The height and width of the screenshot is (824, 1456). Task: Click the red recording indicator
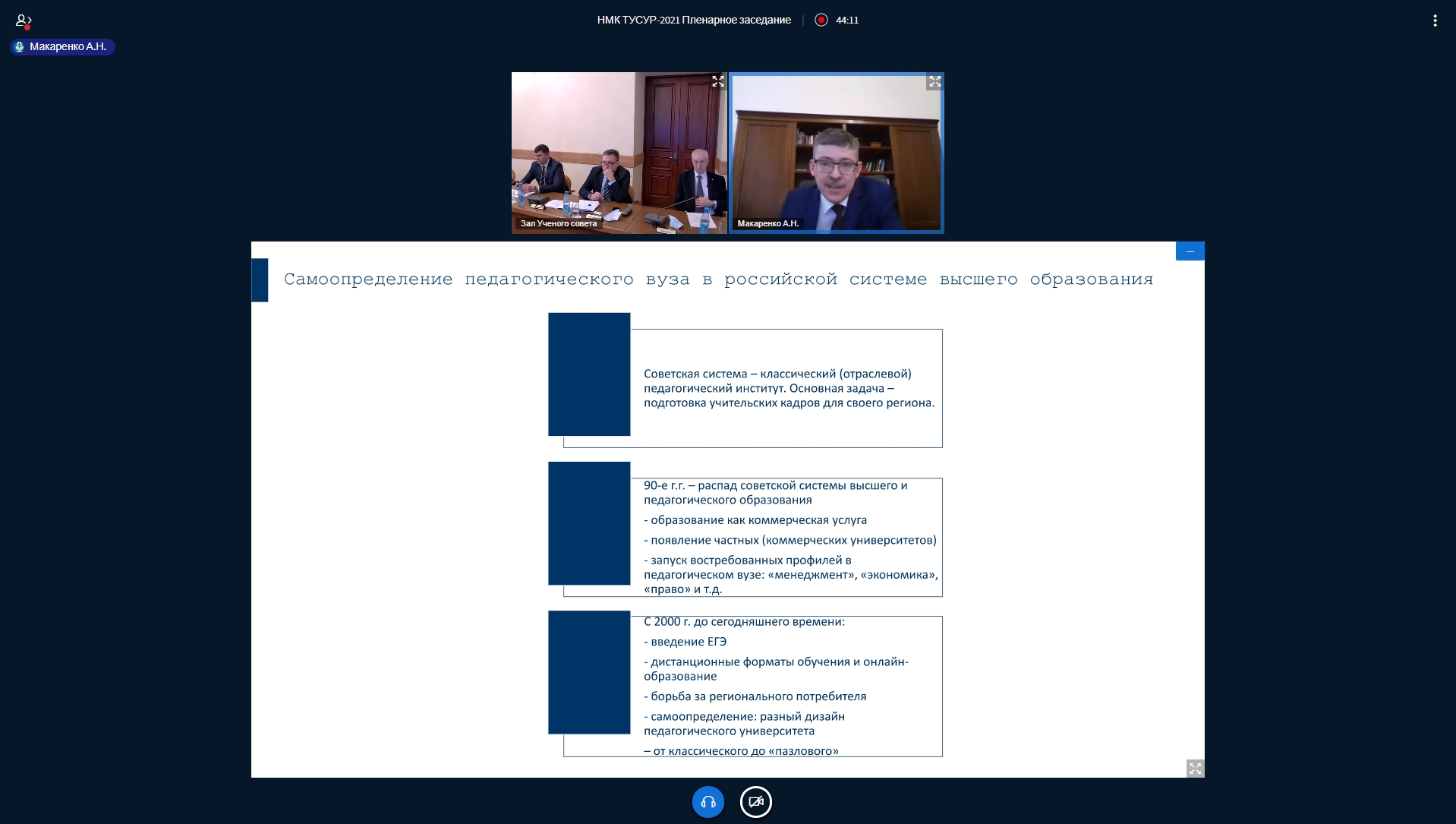click(x=821, y=21)
